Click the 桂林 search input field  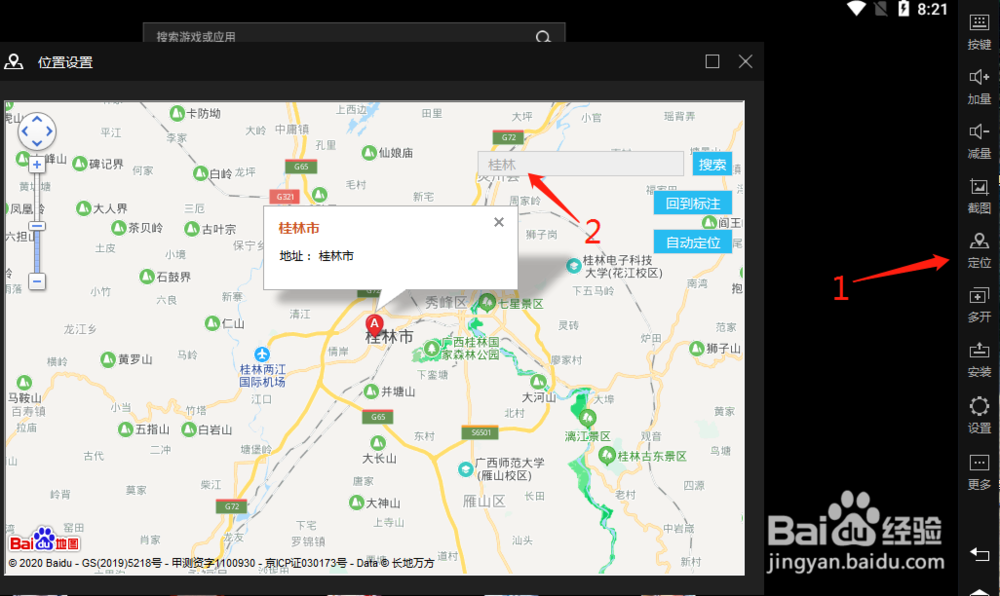pyautogui.click(x=580, y=163)
